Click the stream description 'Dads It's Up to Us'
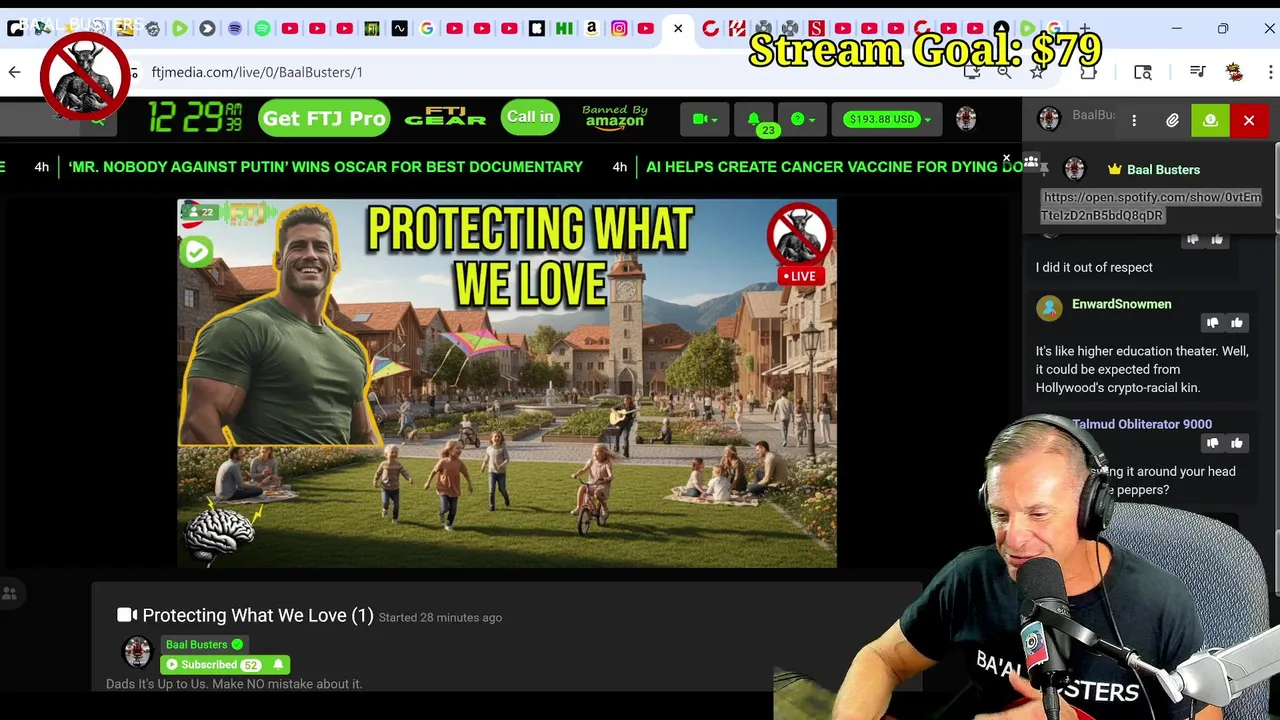The width and height of the screenshot is (1280, 720). 234,684
